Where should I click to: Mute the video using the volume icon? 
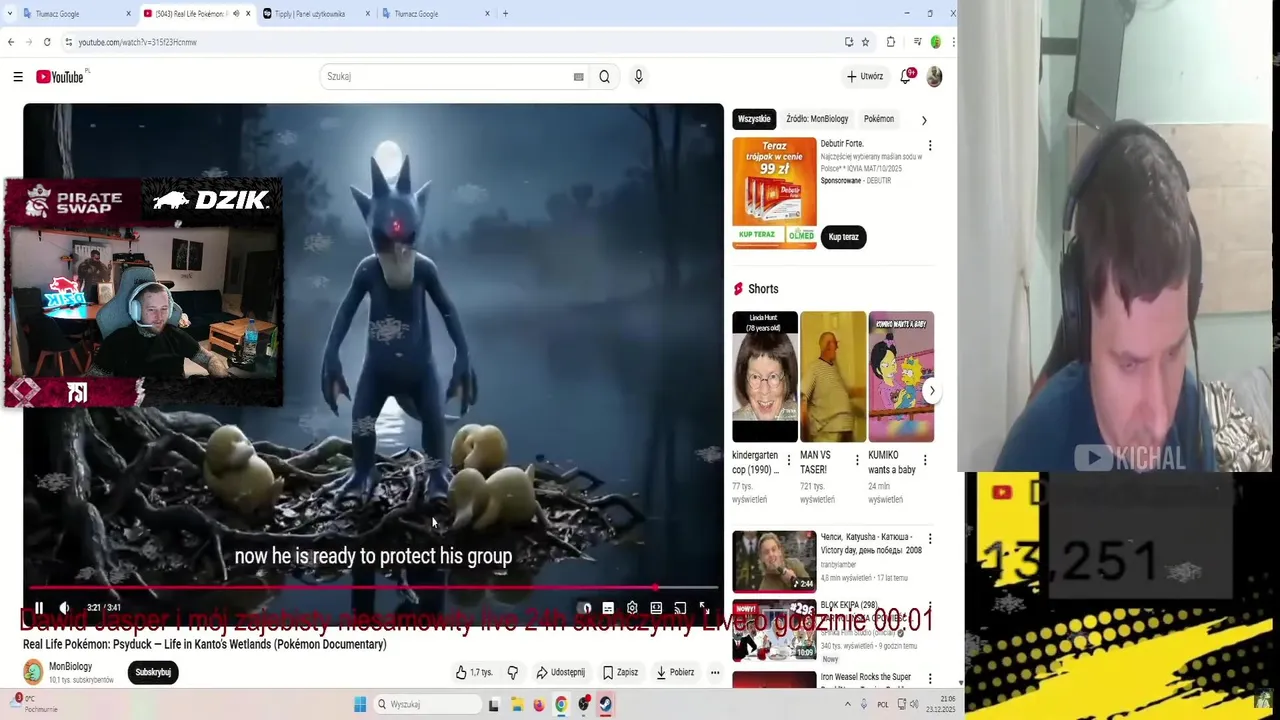(x=65, y=608)
